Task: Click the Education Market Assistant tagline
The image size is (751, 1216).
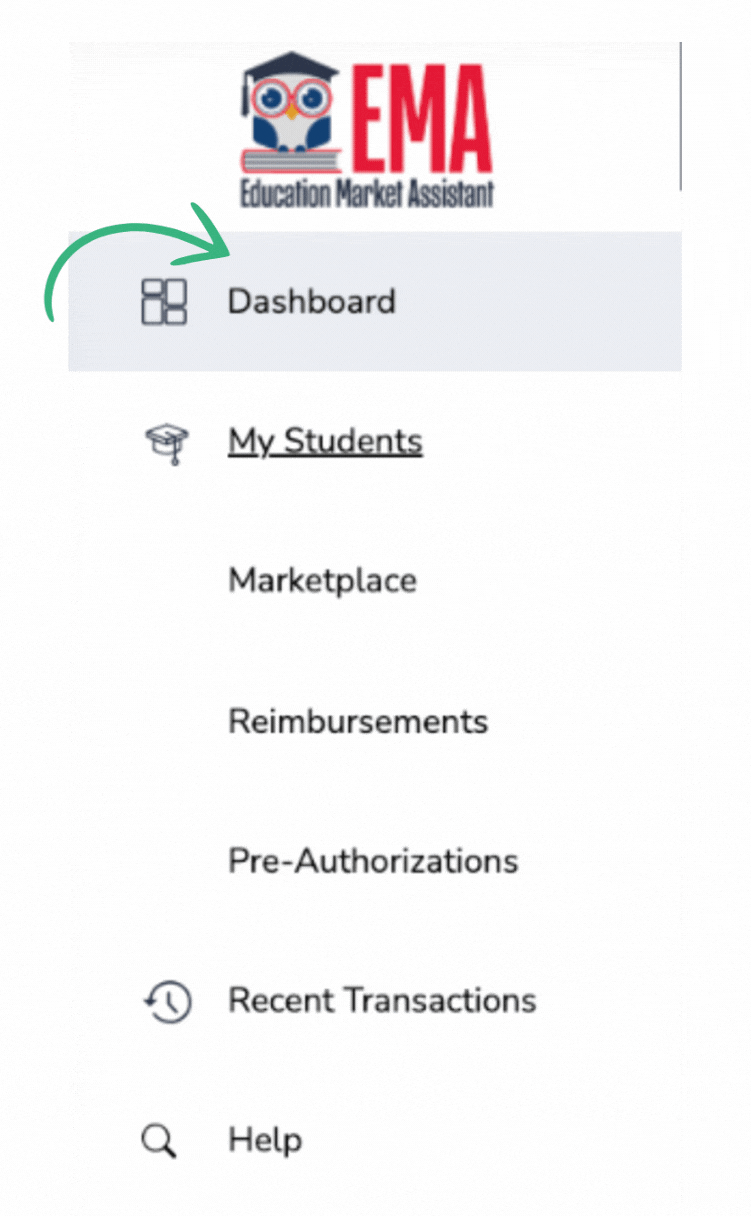Action: pyautogui.click(x=367, y=191)
